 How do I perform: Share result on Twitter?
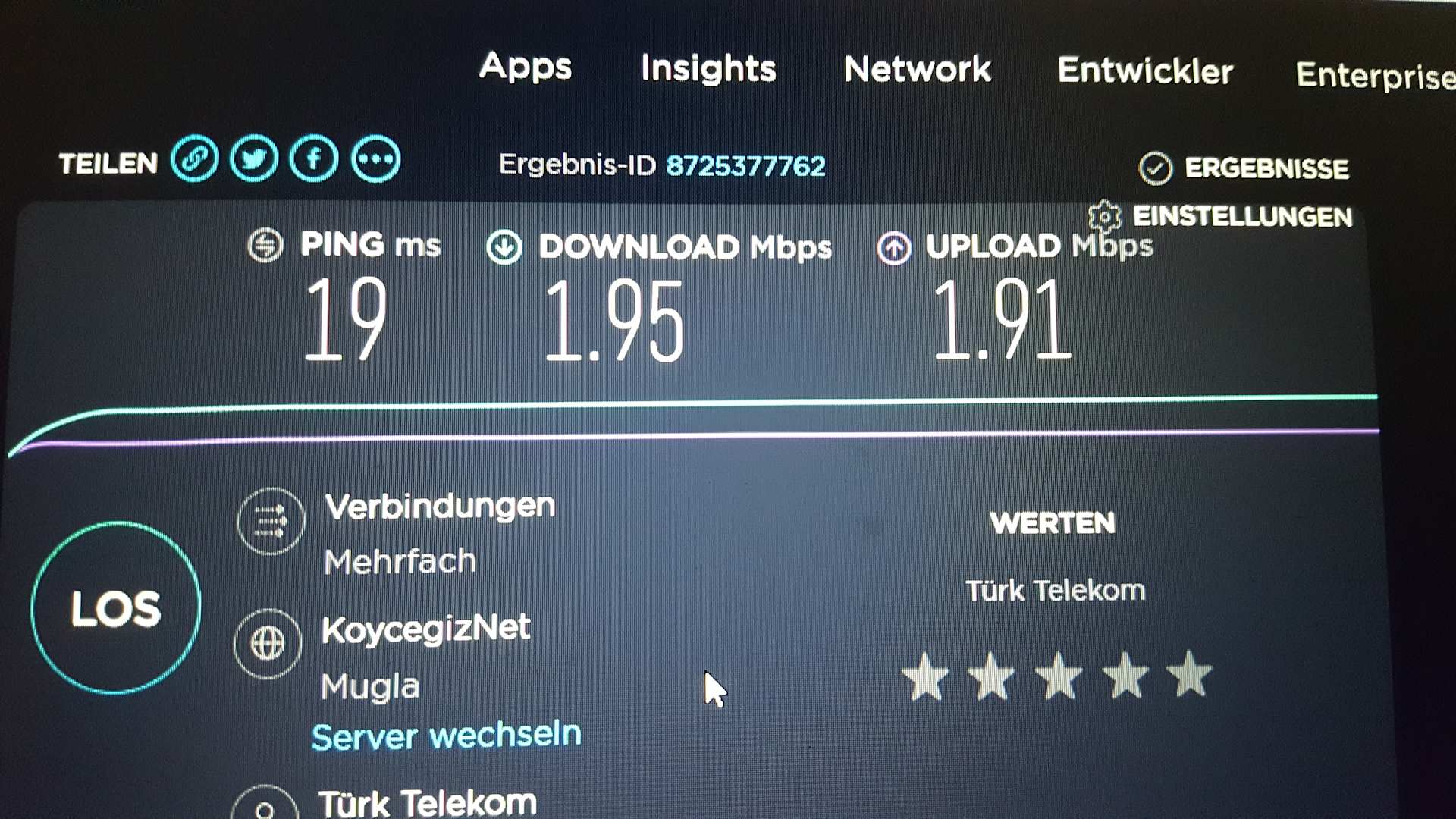point(254,159)
